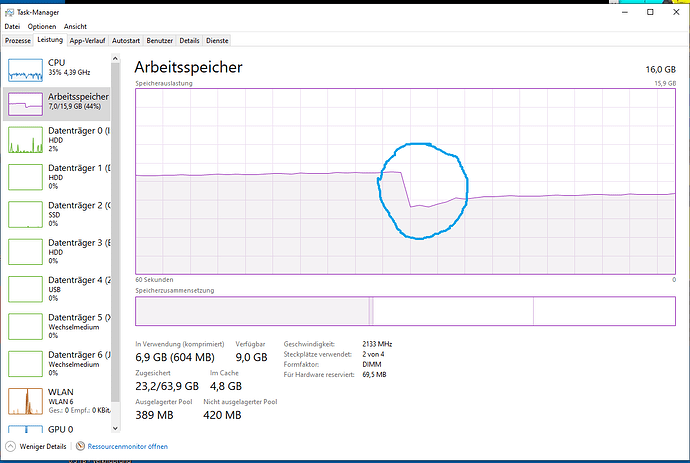This screenshot has width=690, height=463.
Task: Collapse with Weniger Details arrow icon
Action: (11, 446)
